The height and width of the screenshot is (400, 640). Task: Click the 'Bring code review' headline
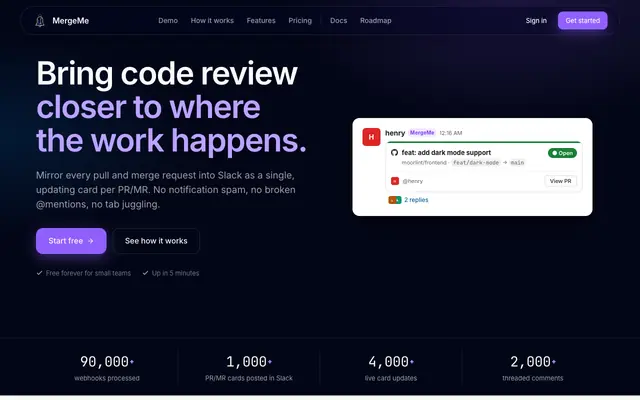(167, 73)
